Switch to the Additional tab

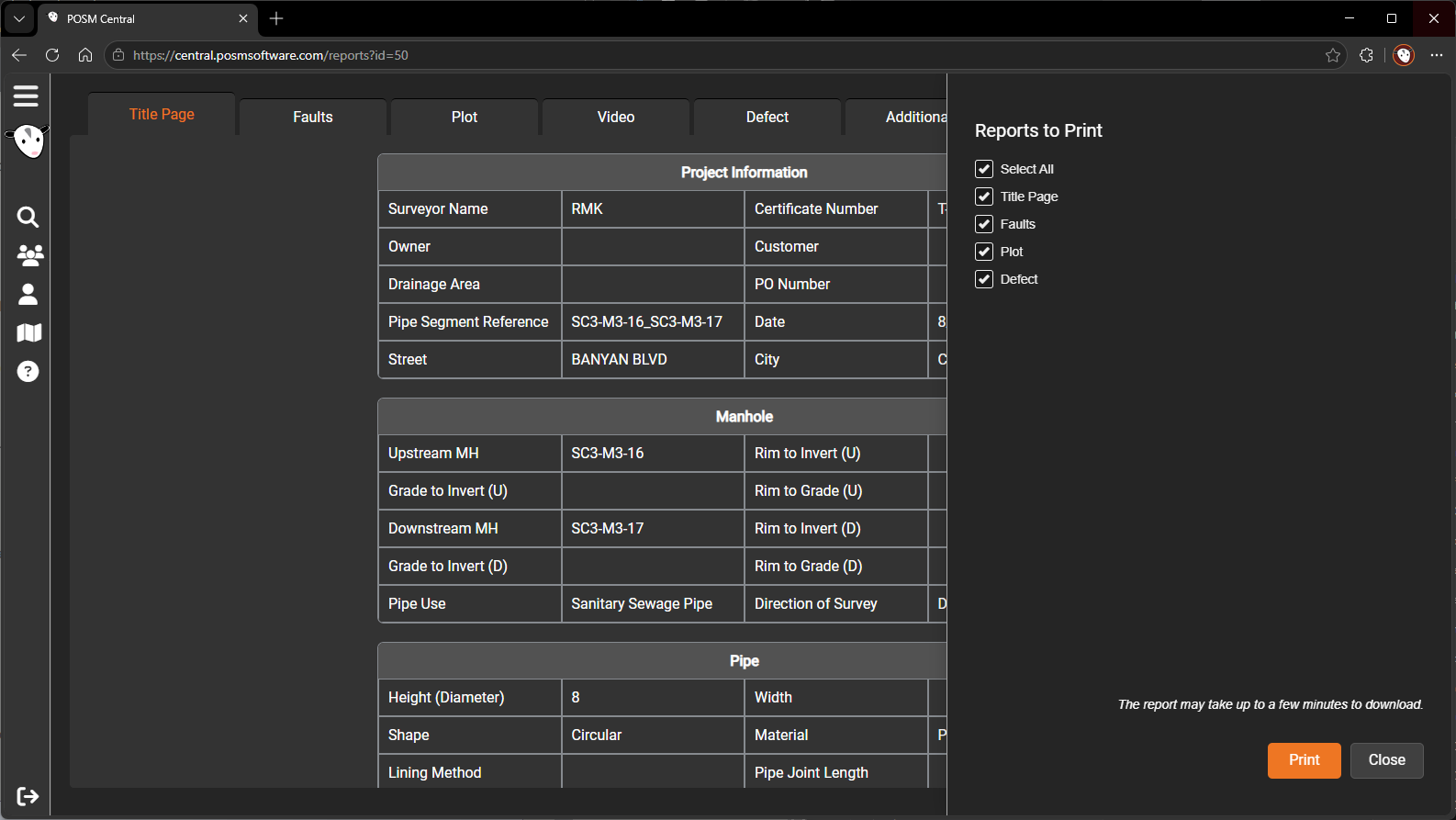(x=897, y=117)
